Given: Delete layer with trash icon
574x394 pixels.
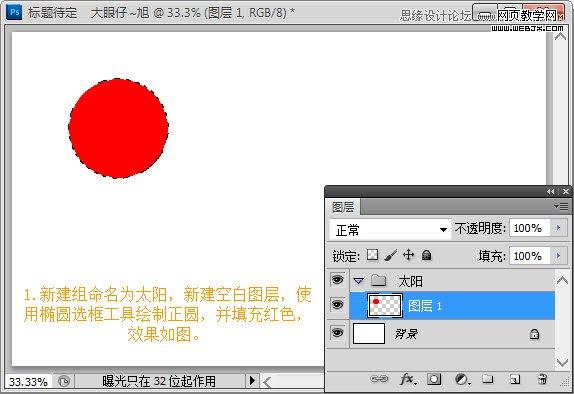Looking at the screenshot, I should point(543,379).
